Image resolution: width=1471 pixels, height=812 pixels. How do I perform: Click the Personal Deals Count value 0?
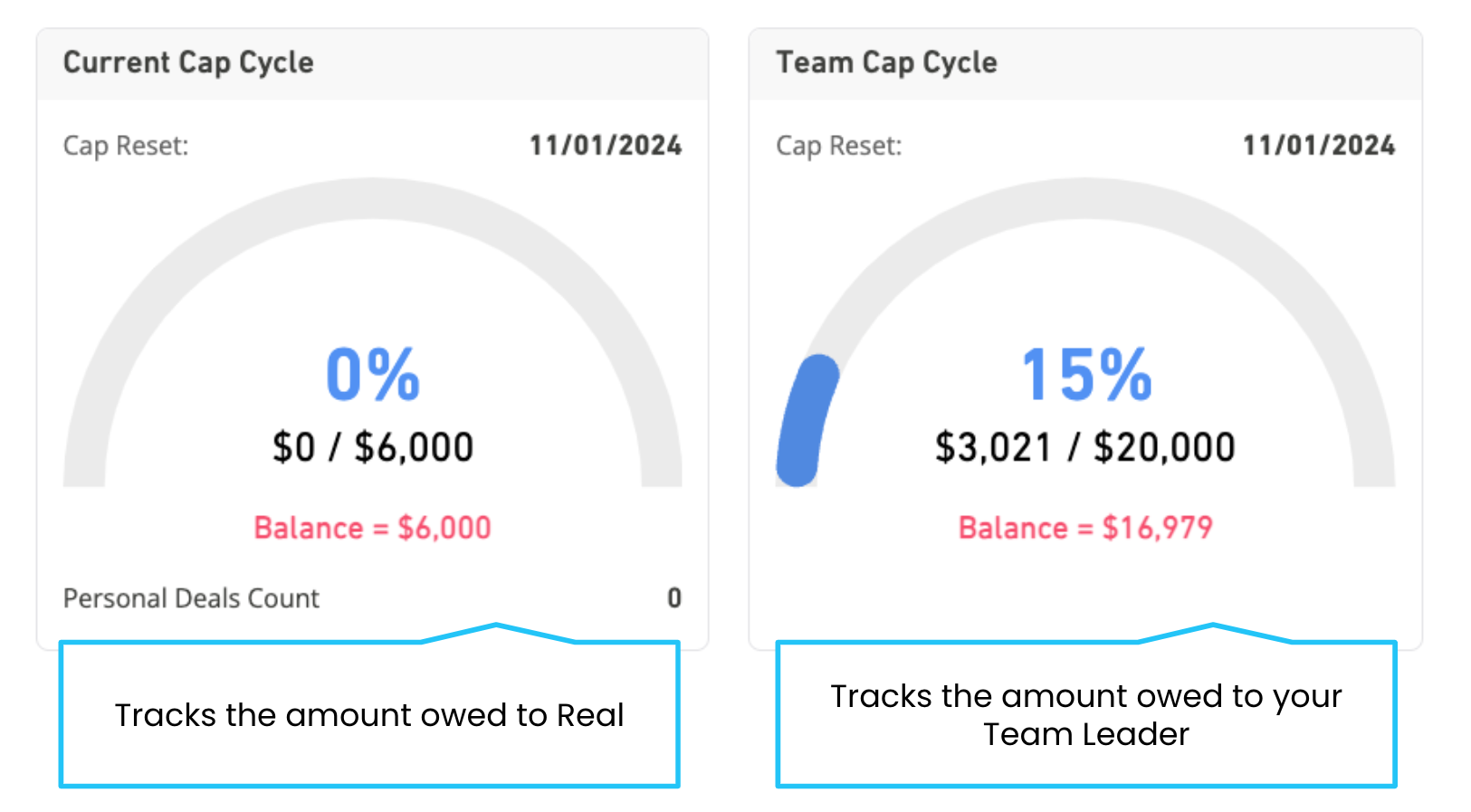coord(674,598)
